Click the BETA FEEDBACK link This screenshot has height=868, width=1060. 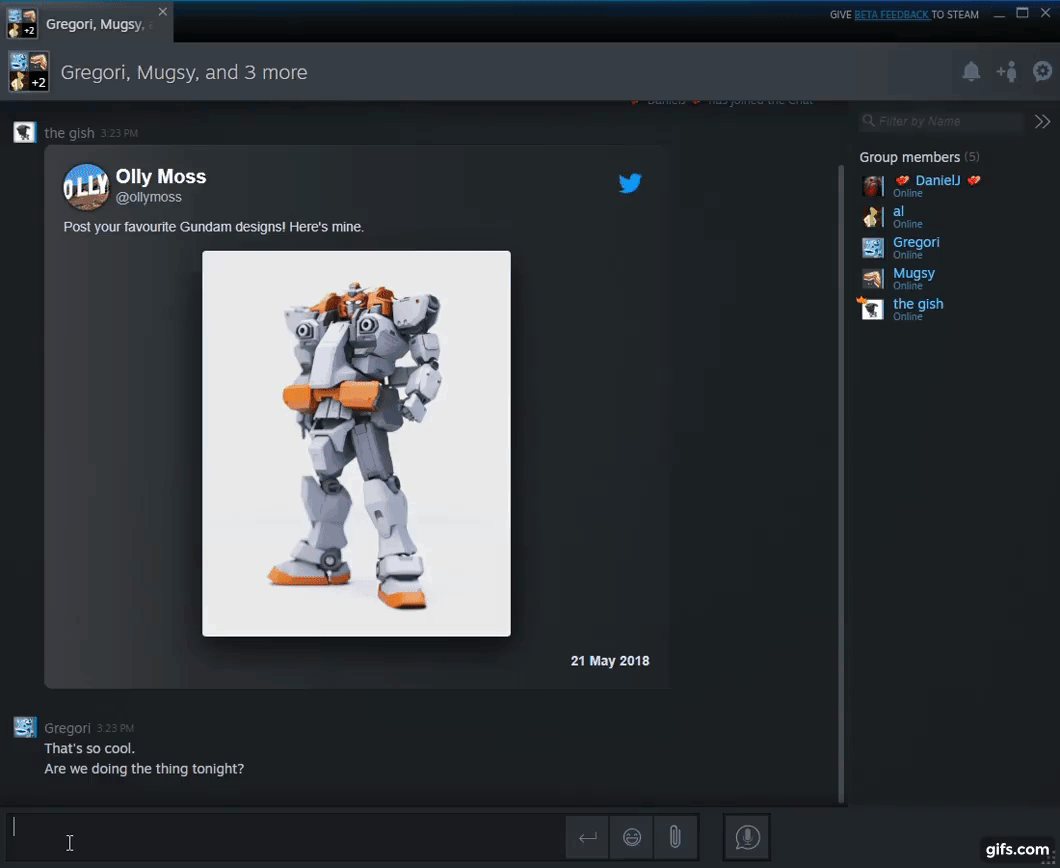coord(891,15)
